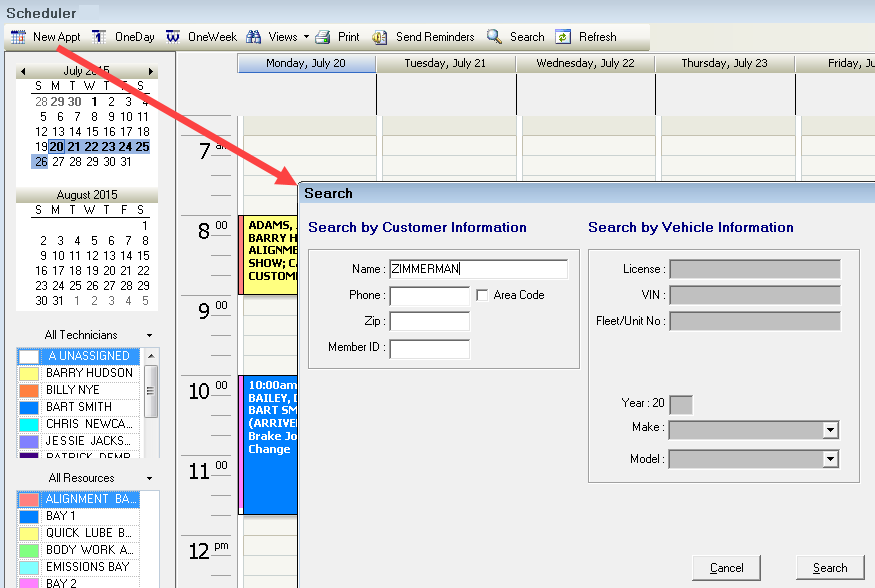875x588 pixels.
Task: Switch to weekly view using the OneWeek icon
Action: tap(172, 36)
